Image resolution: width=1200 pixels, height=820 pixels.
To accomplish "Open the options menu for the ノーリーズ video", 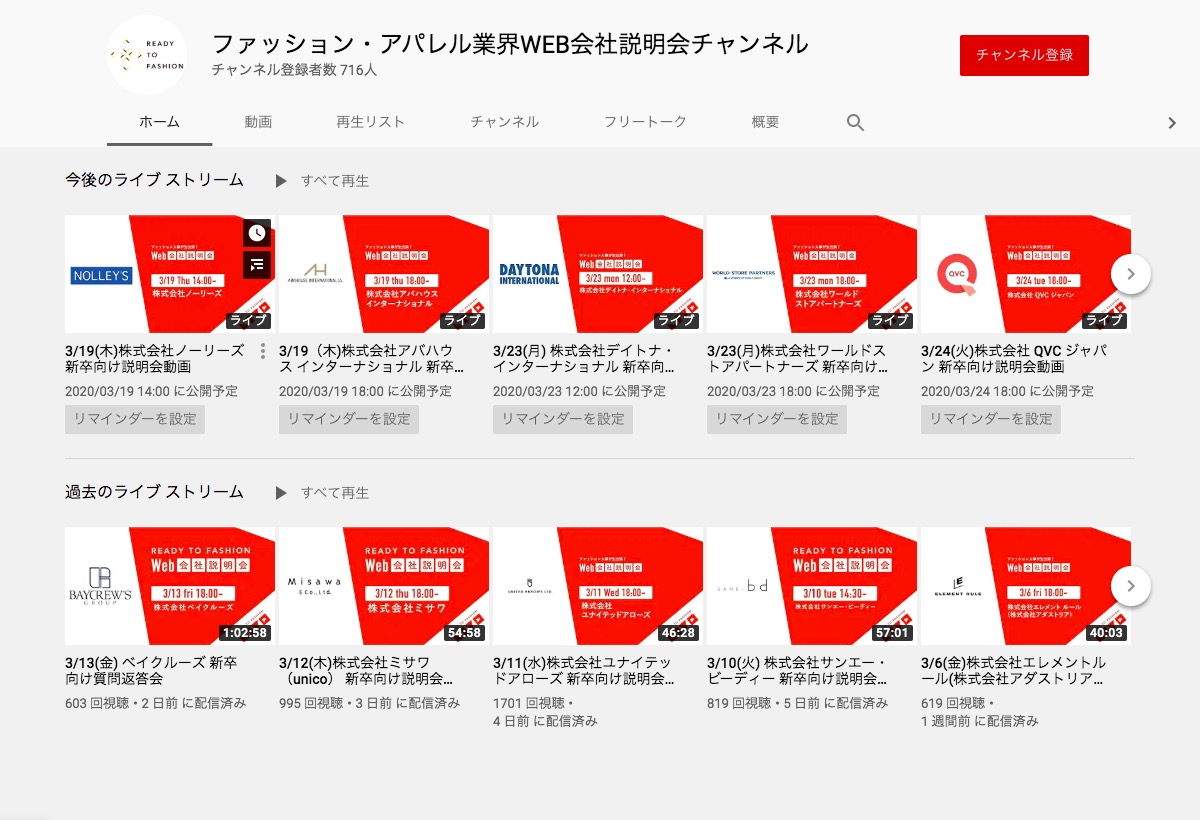I will [262, 351].
